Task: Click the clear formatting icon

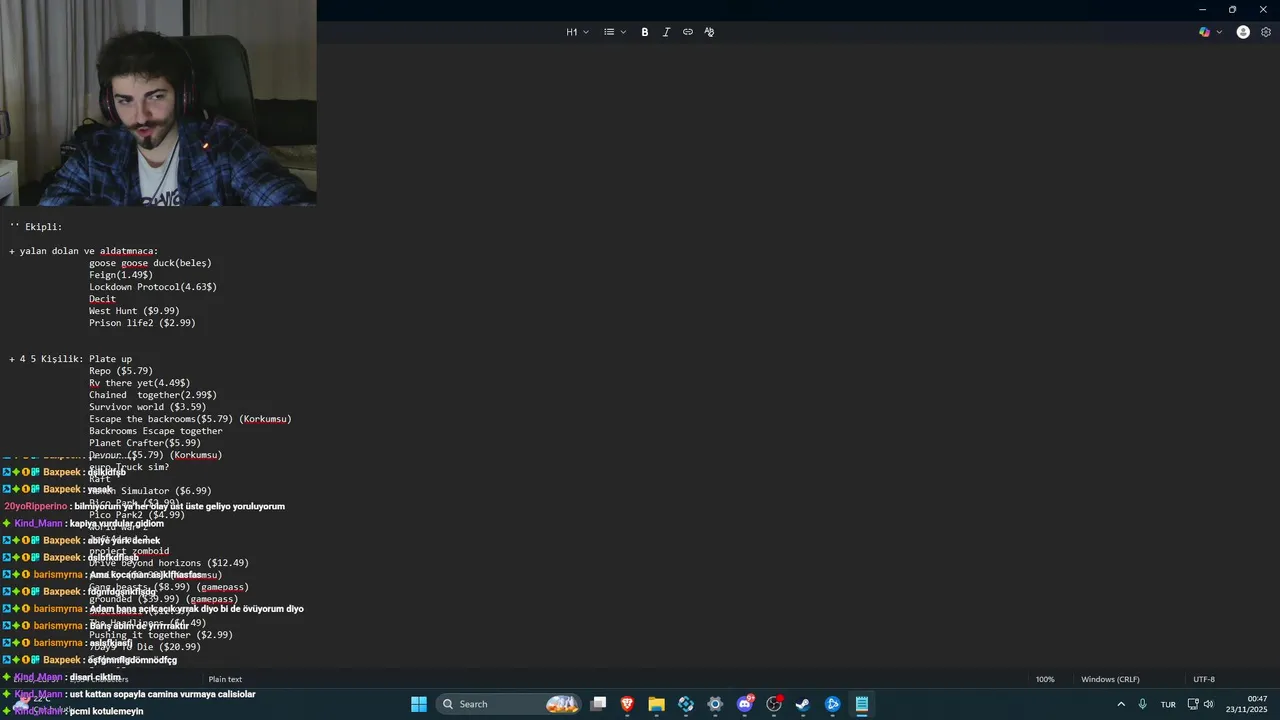Action: (709, 32)
